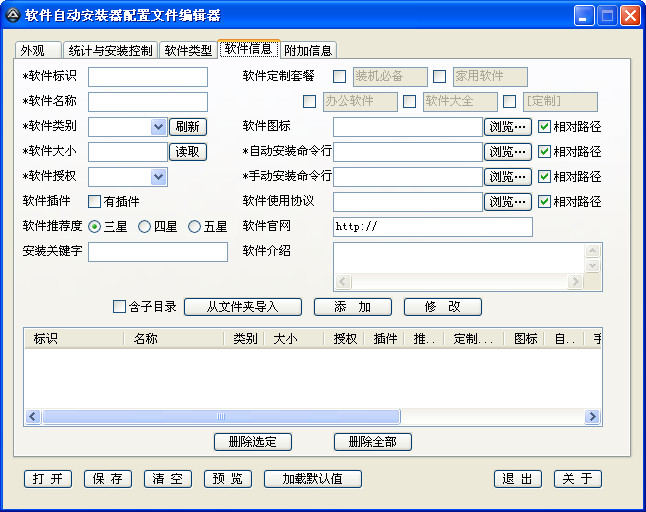The width and height of the screenshot is (646, 512).
Task: Click the 打 开 button
Action: [x=48, y=479]
